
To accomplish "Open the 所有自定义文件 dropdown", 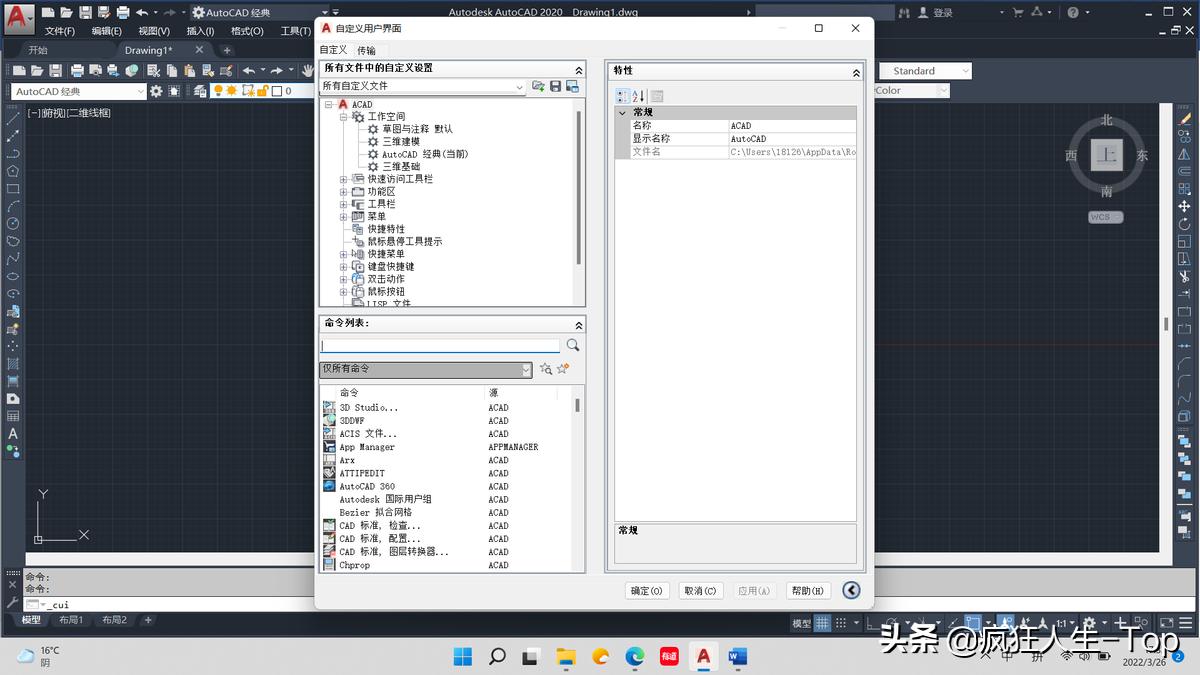I will pos(521,87).
